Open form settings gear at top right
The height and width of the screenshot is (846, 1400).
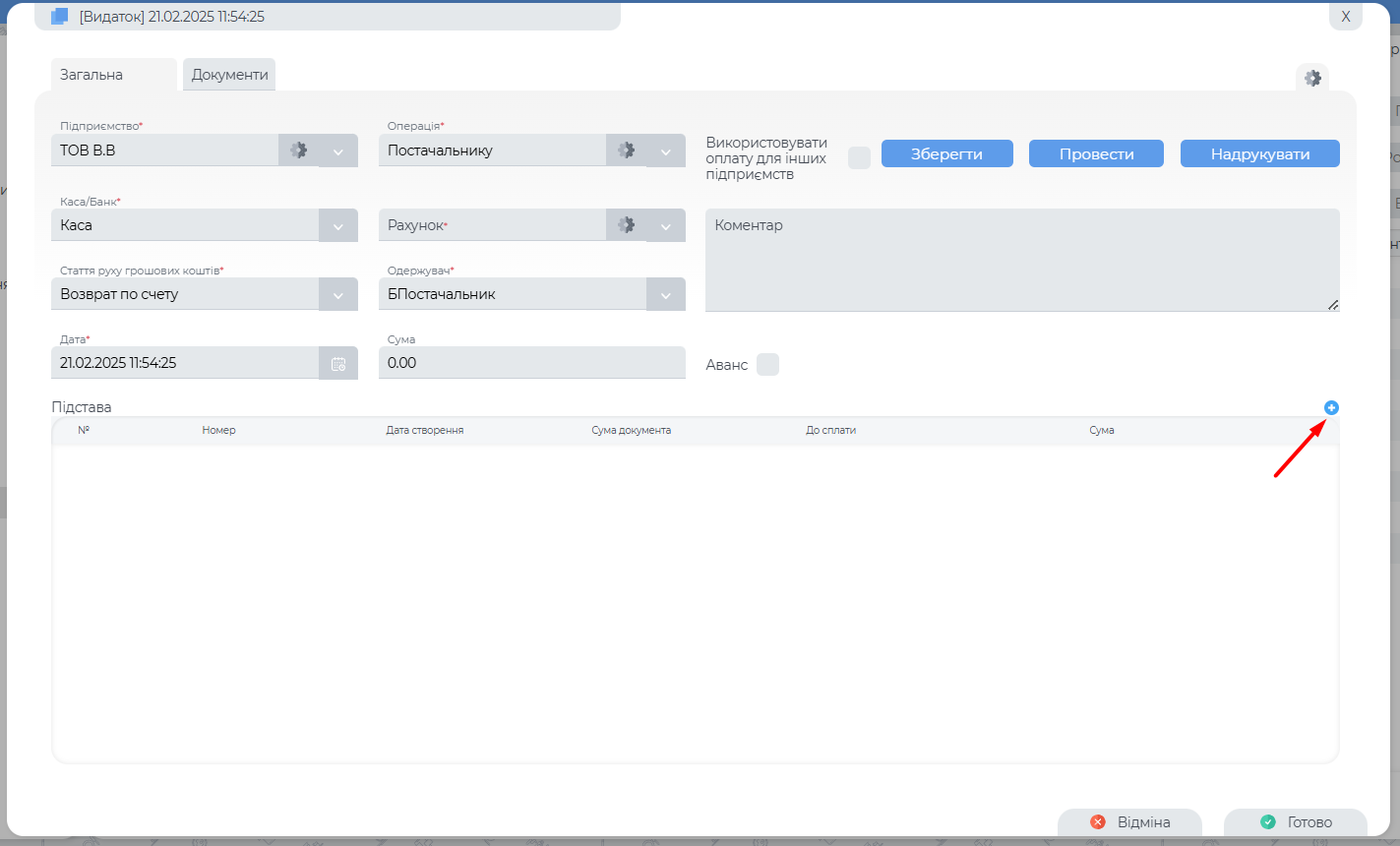[1312, 78]
